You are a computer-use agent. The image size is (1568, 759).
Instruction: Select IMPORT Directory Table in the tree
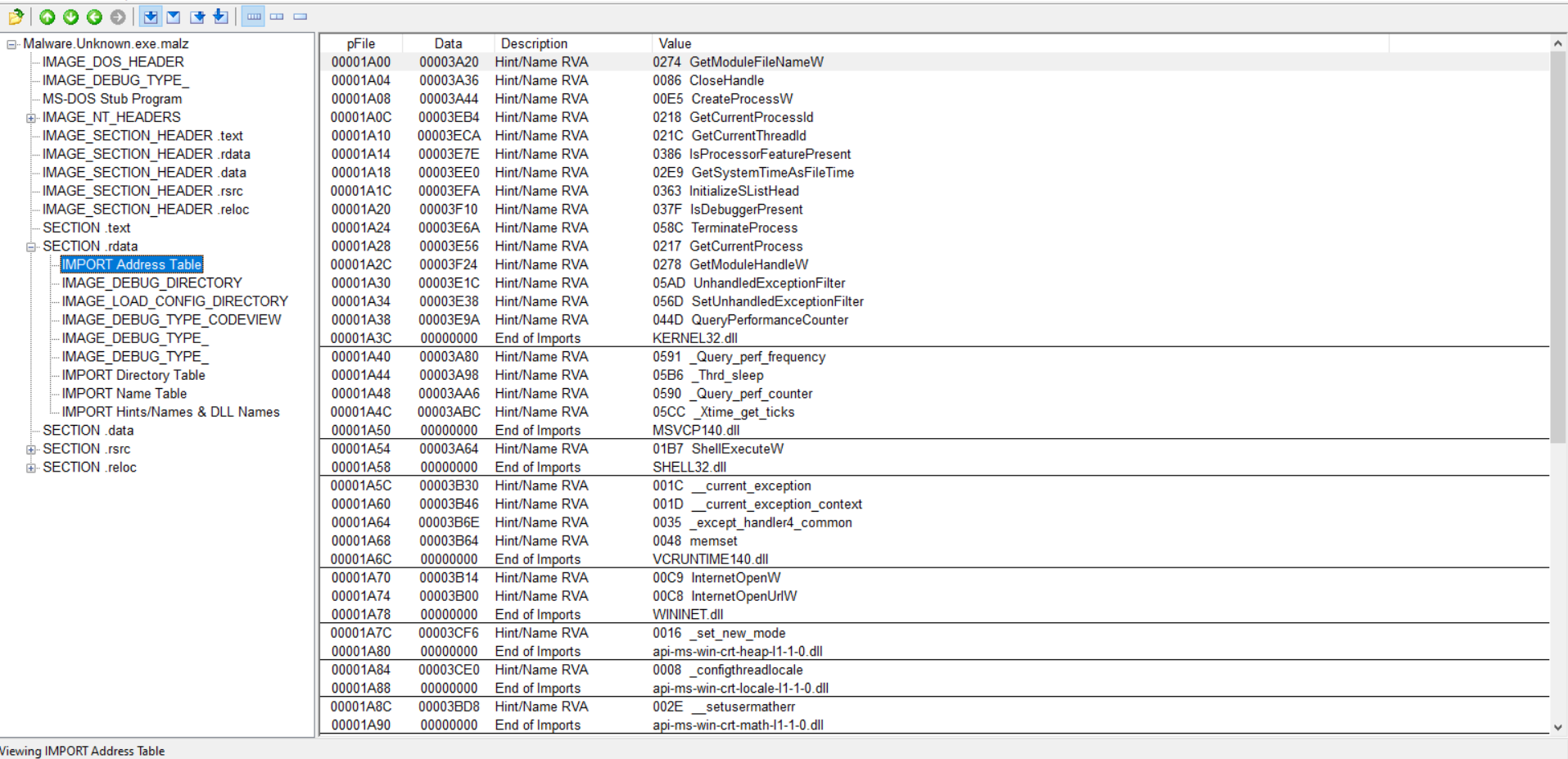point(133,375)
